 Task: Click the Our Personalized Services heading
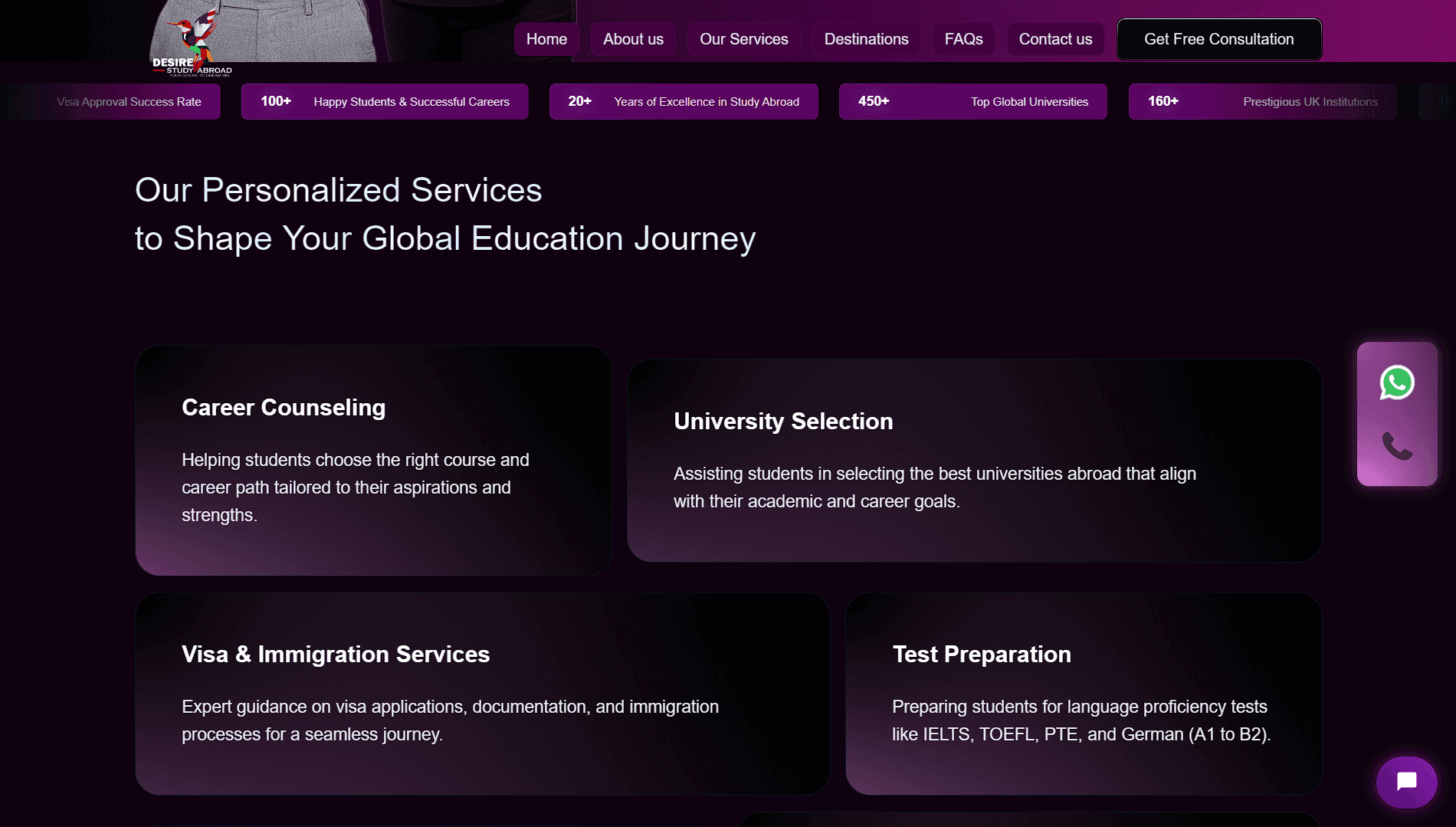(445, 214)
